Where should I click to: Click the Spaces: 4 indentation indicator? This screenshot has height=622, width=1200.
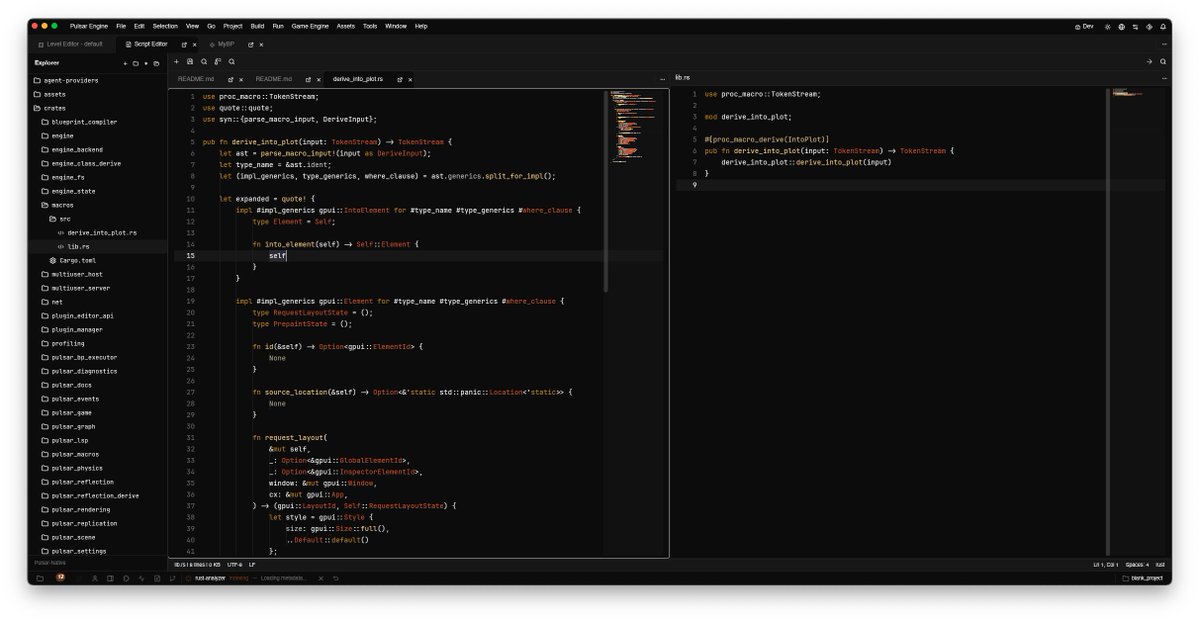pos(1137,565)
